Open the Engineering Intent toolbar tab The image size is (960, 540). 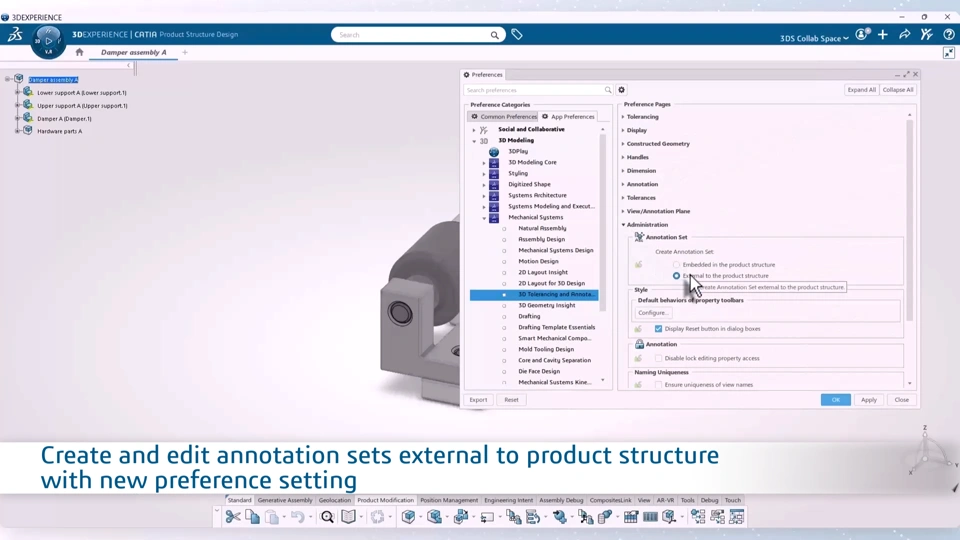pyautogui.click(x=508, y=500)
